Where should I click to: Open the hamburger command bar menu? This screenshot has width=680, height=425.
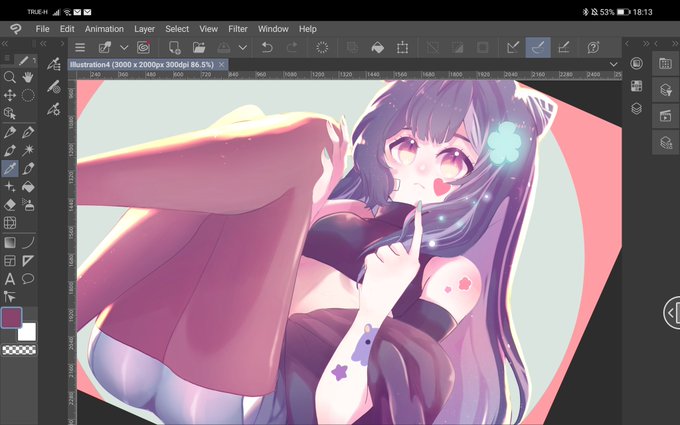coord(80,47)
